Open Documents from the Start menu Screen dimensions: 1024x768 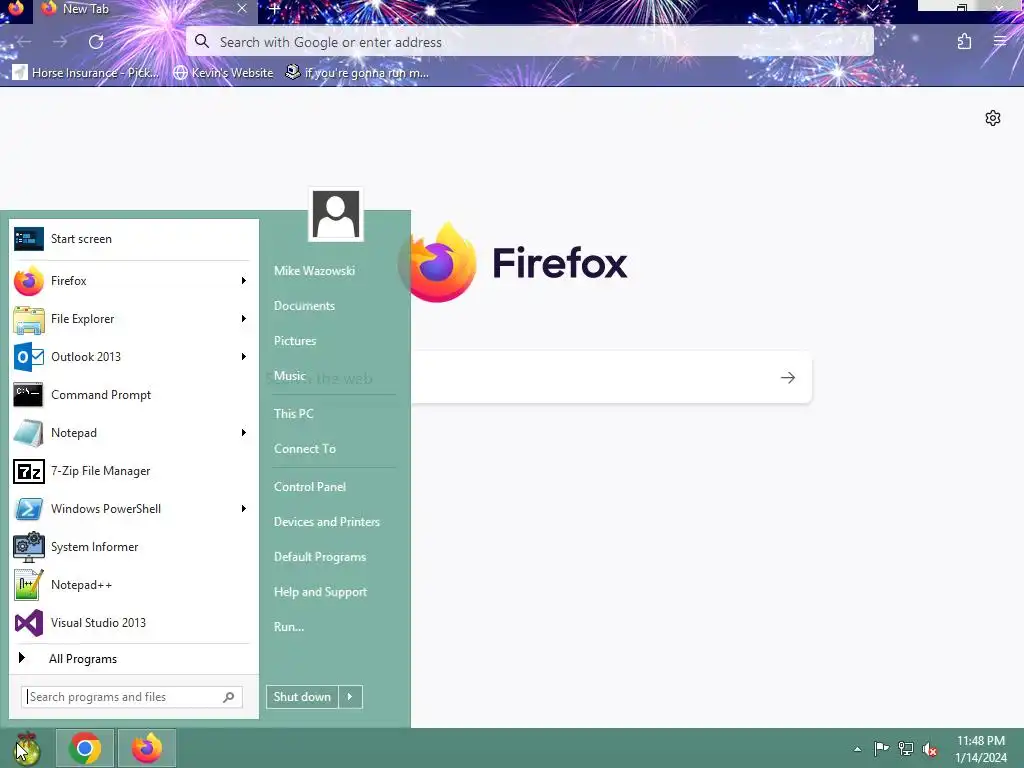coord(304,306)
